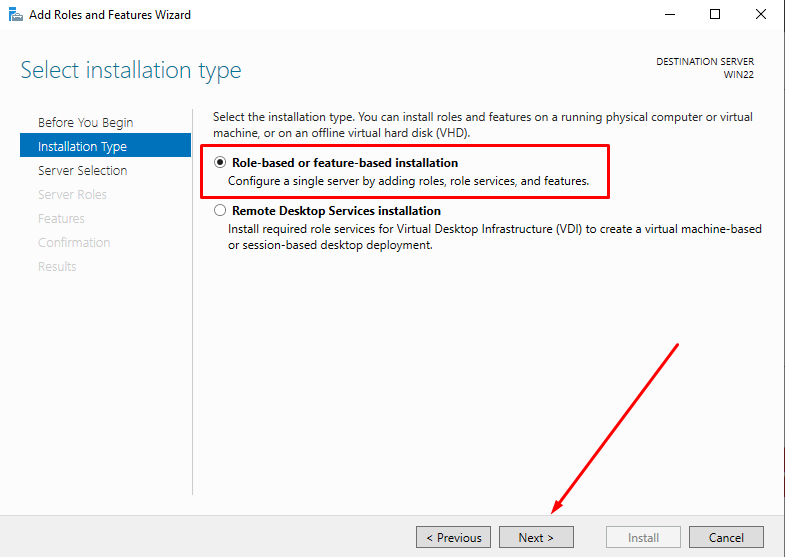Jump to the Confirmation step
This screenshot has width=785, height=557.
(x=74, y=242)
